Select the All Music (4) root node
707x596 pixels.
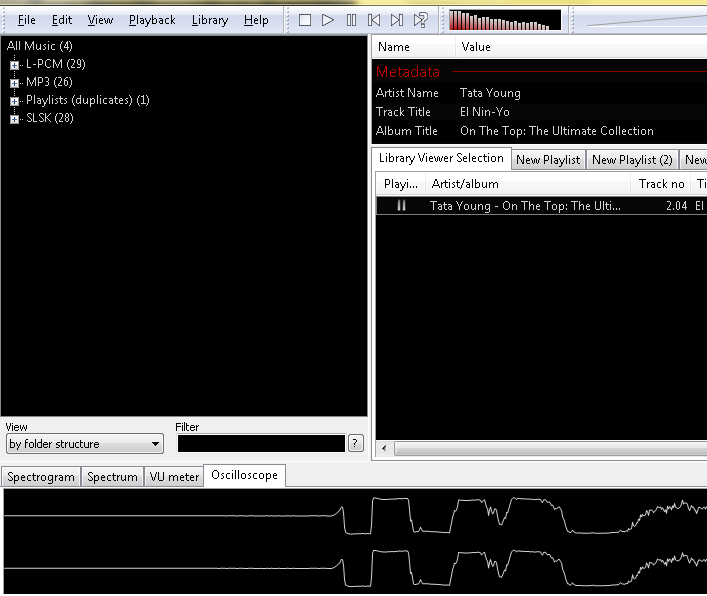40,46
